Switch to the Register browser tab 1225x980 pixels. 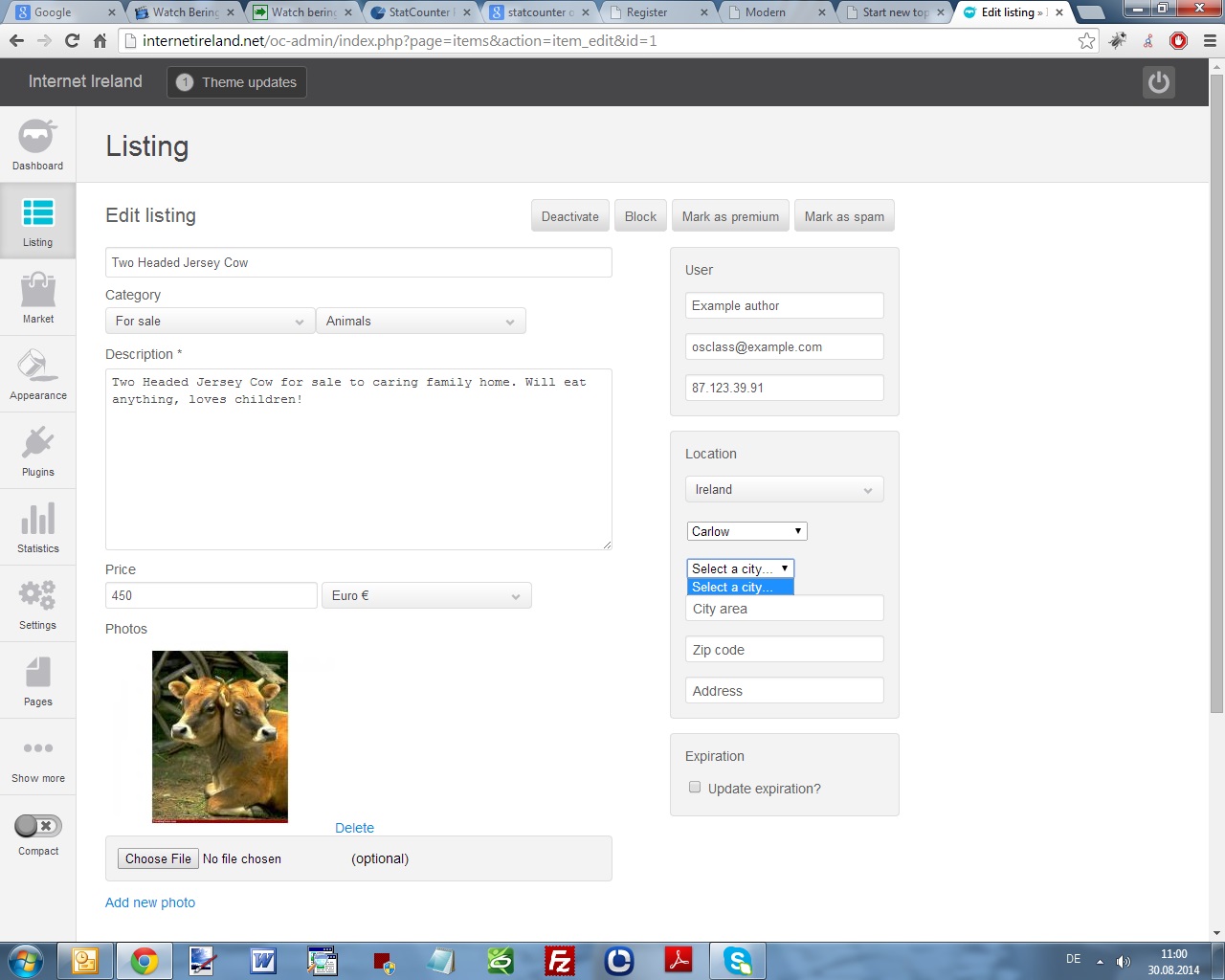pos(657,12)
